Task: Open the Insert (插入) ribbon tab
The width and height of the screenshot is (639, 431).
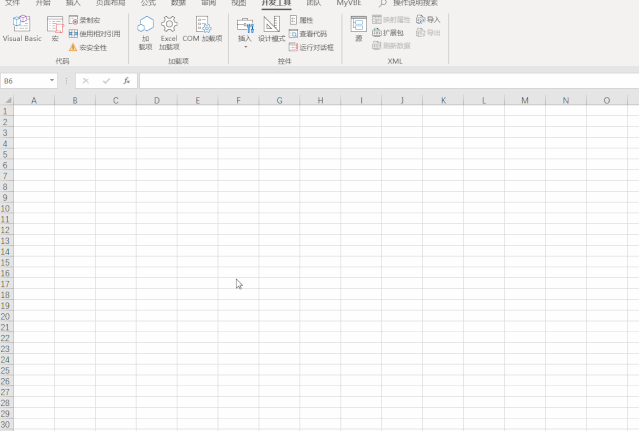Action: [x=73, y=3]
